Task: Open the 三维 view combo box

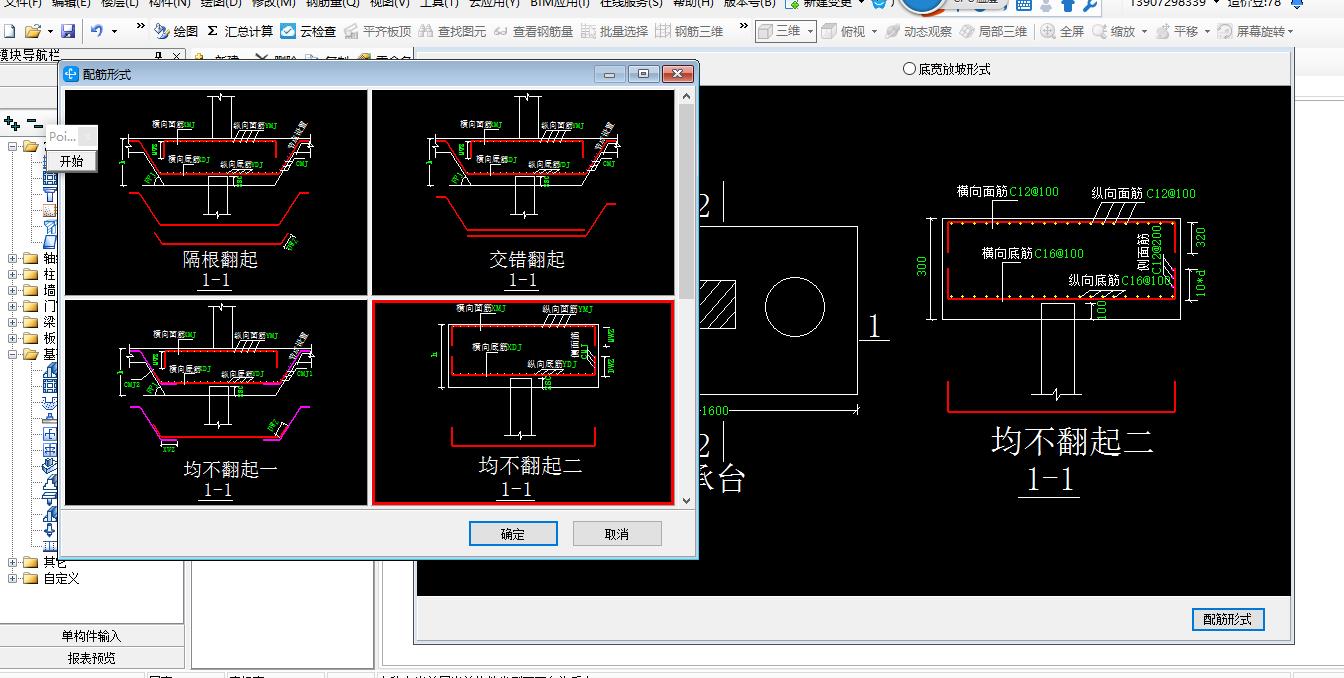Action: coord(785,31)
